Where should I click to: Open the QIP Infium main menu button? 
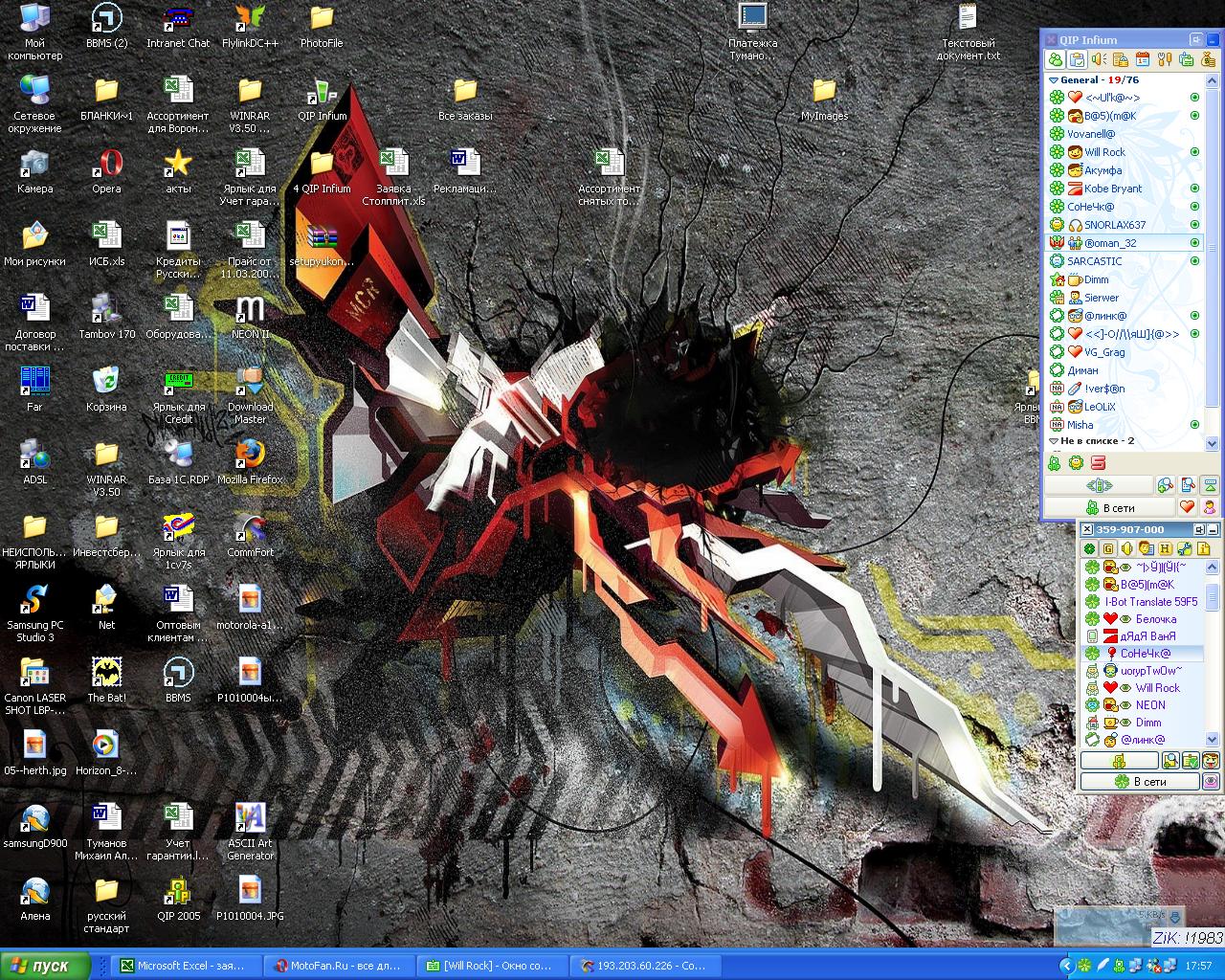(1098, 485)
